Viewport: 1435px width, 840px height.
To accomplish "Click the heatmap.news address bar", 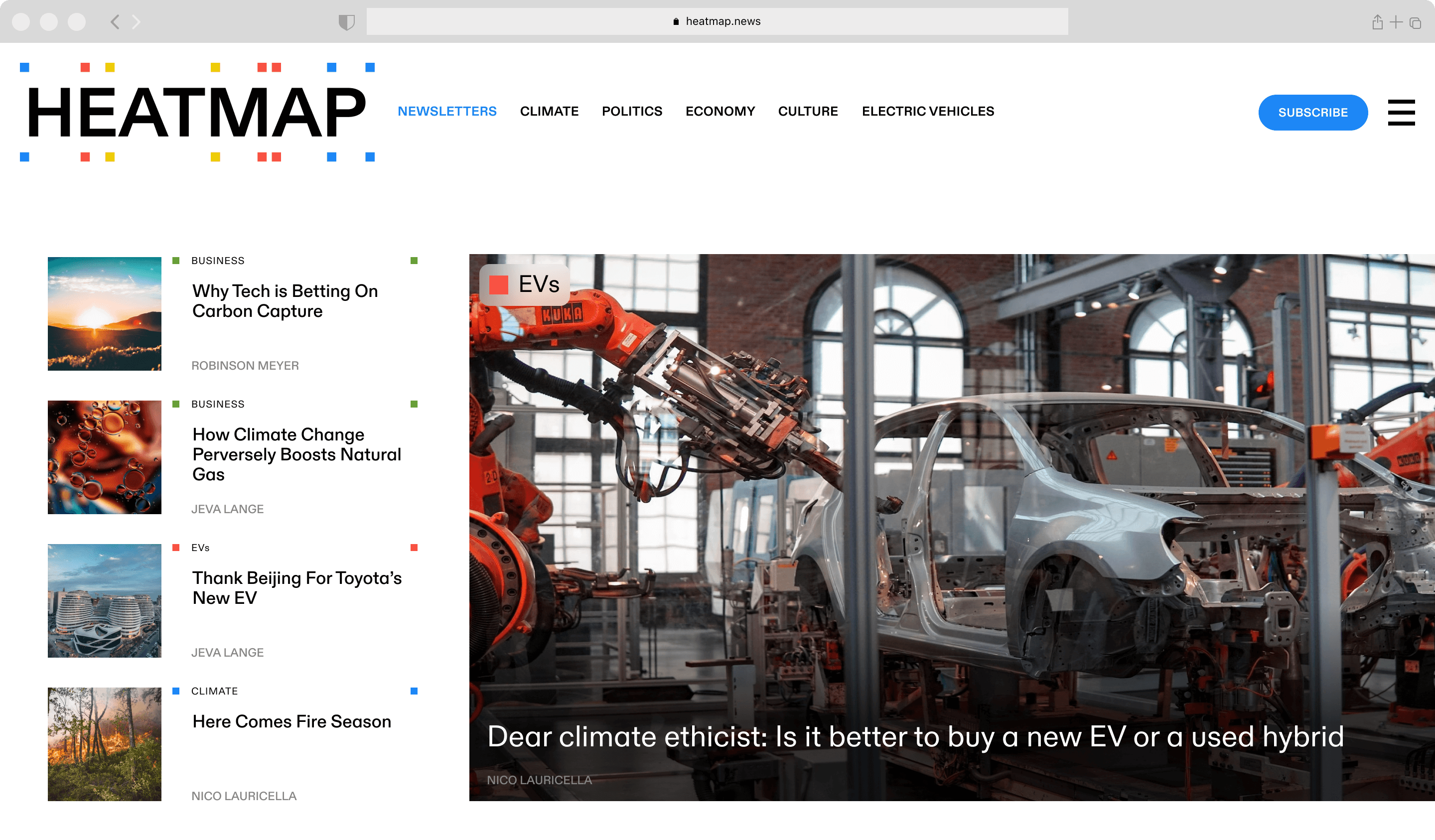I will (x=717, y=21).
